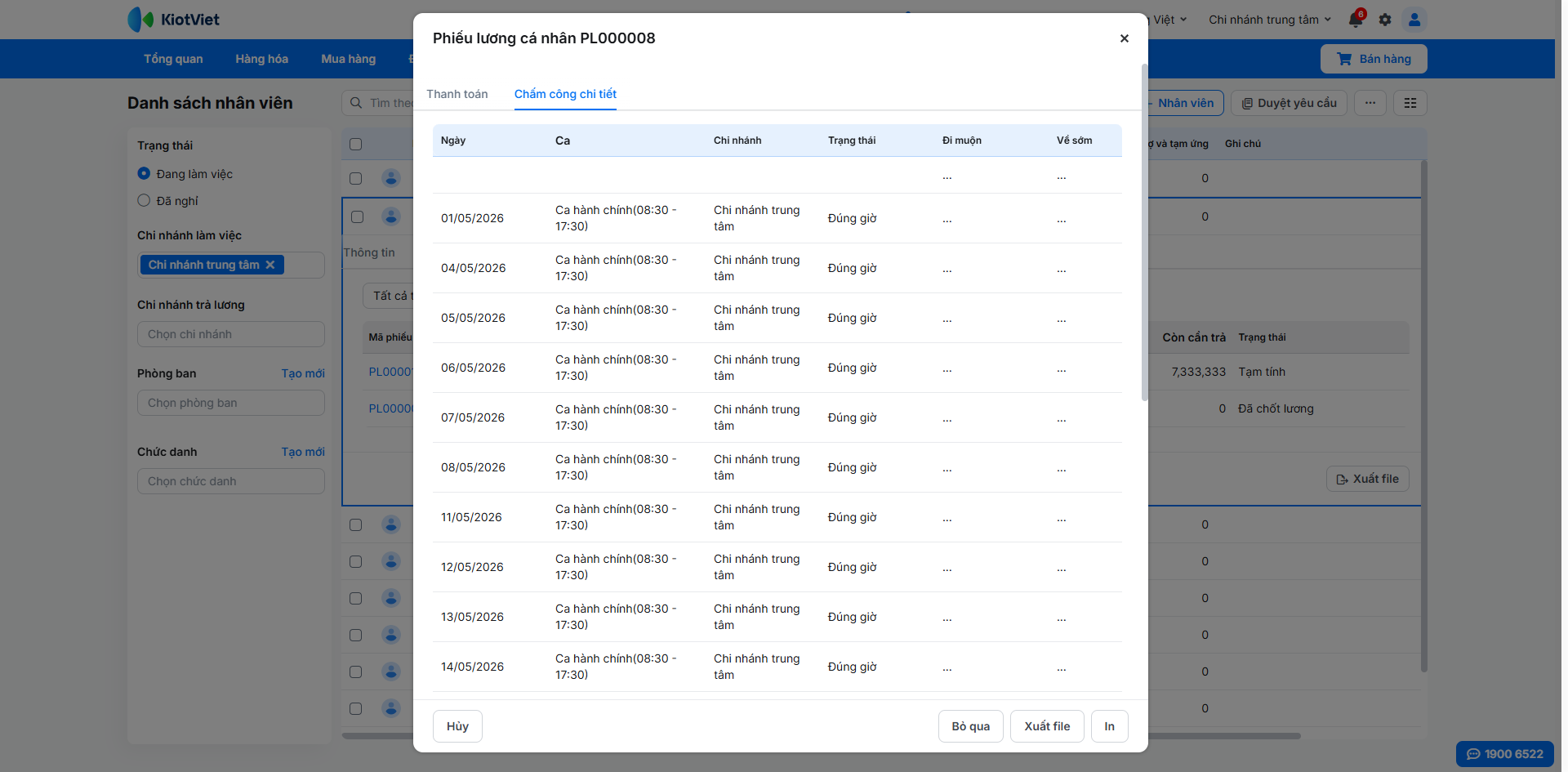1568x772 pixels.
Task: Click the Xuất file button in background list
Action: point(1368,479)
